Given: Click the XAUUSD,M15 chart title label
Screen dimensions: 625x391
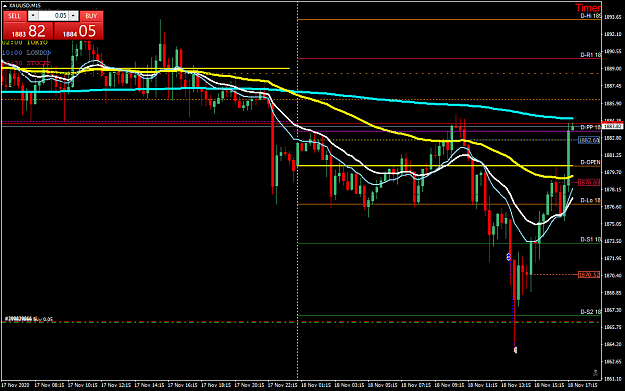Looking at the screenshot, I should point(25,6).
